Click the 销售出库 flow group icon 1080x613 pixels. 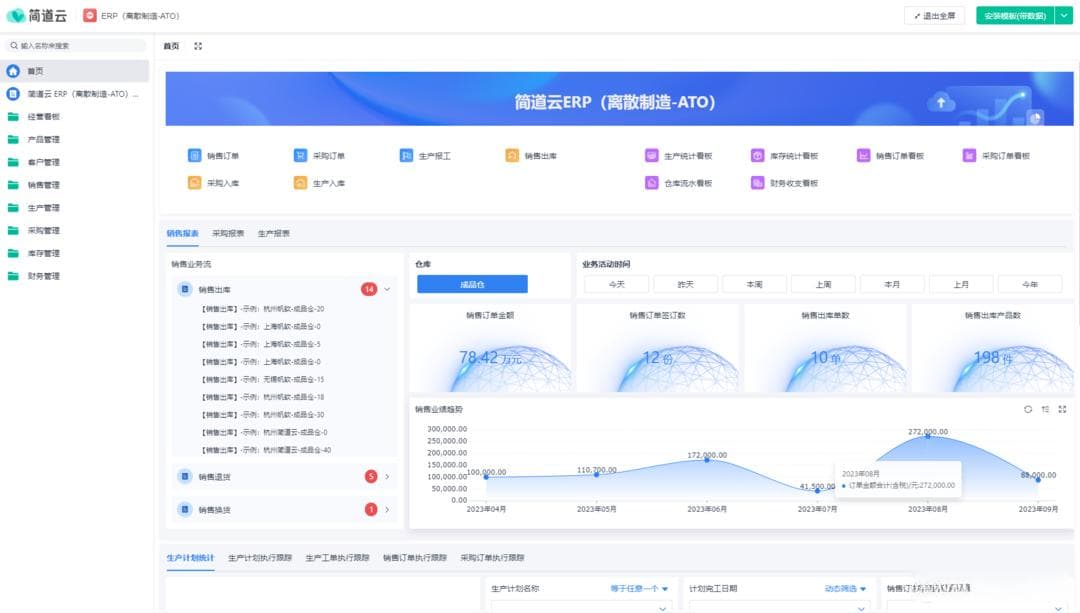pos(185,289)
